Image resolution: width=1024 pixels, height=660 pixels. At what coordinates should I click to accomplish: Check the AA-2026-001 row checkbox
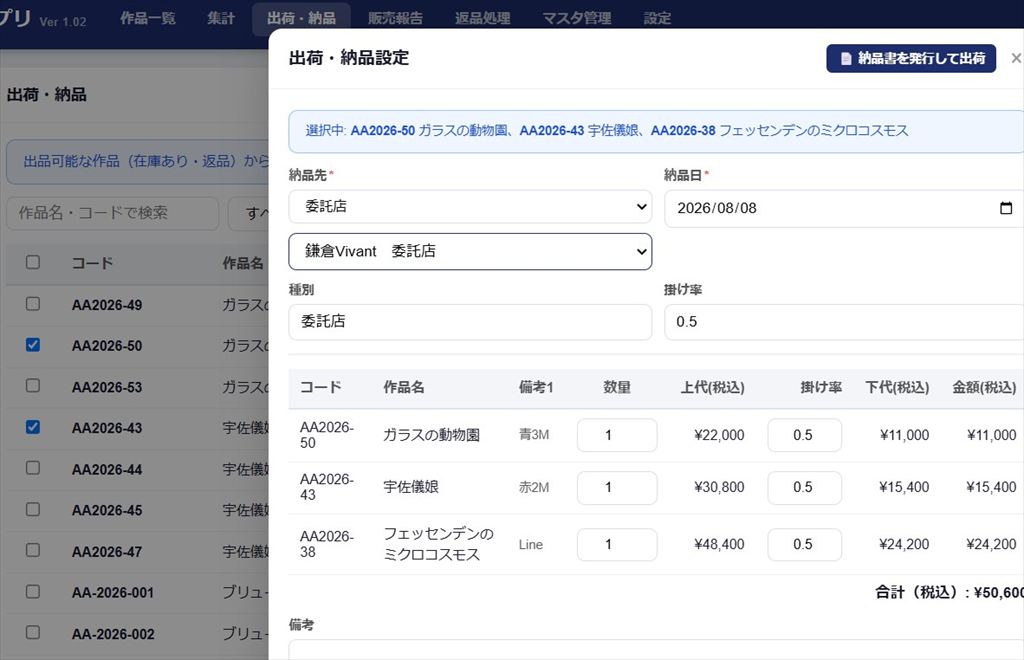[33, 591]
